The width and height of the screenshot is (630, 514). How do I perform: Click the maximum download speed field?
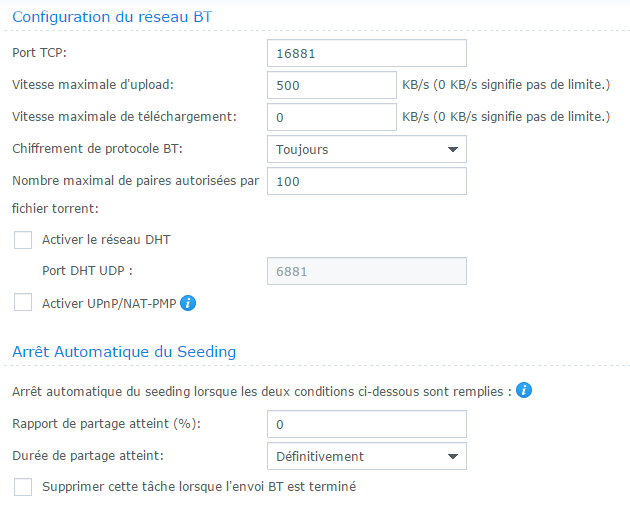point(331,117)
